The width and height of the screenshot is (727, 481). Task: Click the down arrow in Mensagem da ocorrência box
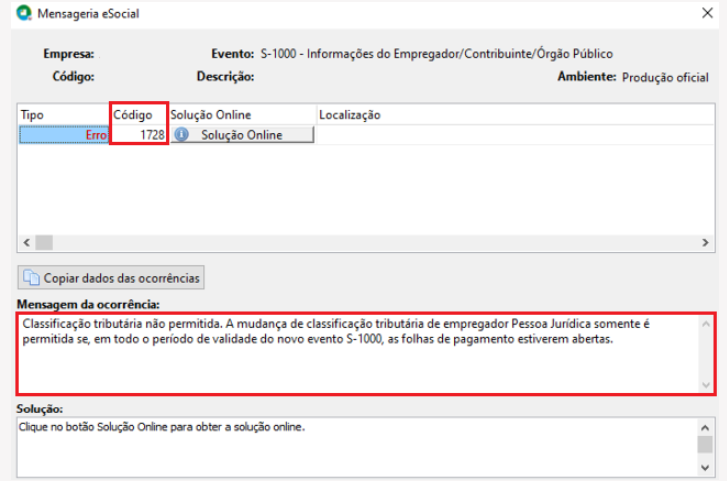click(x=706, y=385)
